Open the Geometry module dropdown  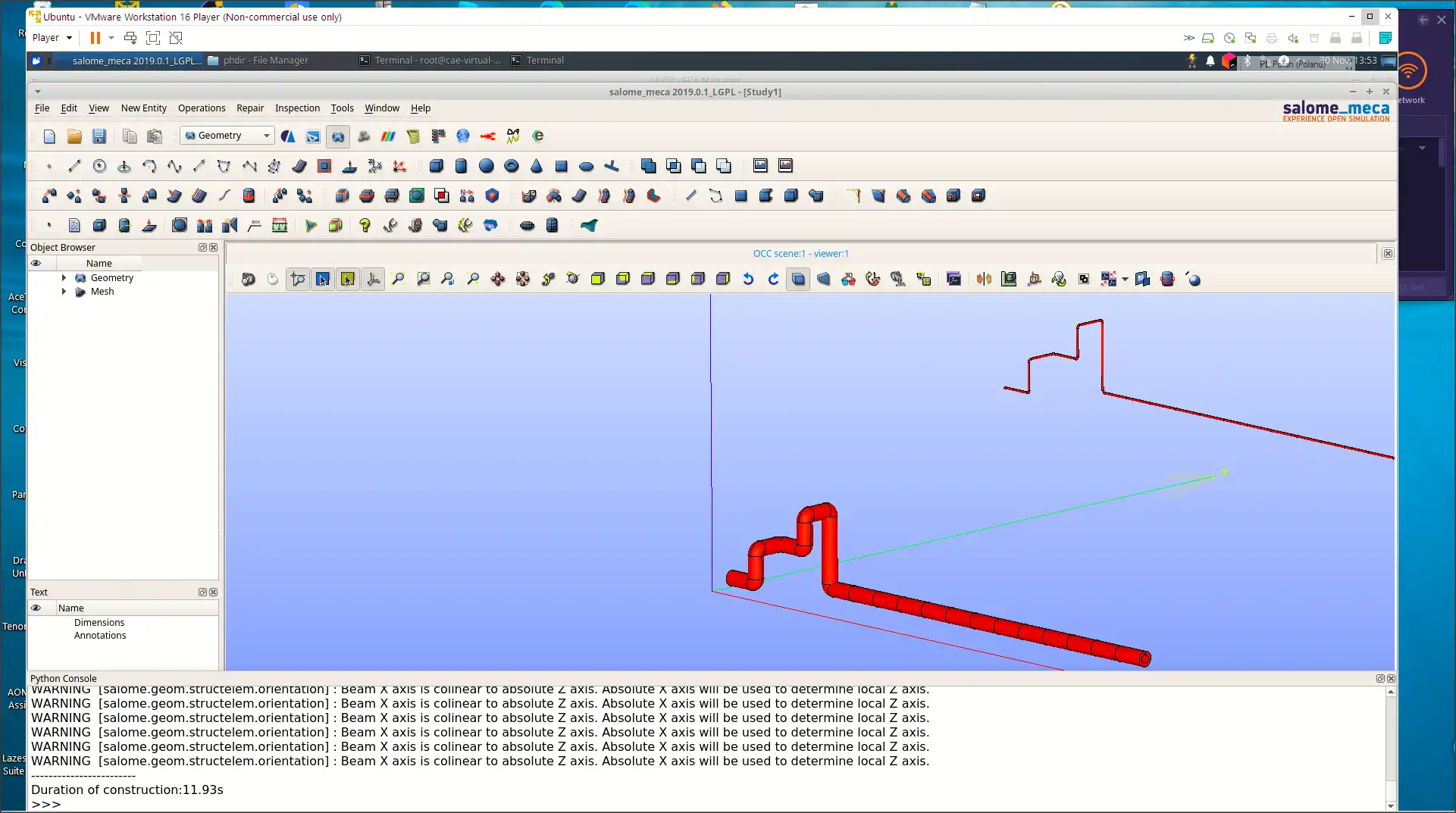(227, 136)
